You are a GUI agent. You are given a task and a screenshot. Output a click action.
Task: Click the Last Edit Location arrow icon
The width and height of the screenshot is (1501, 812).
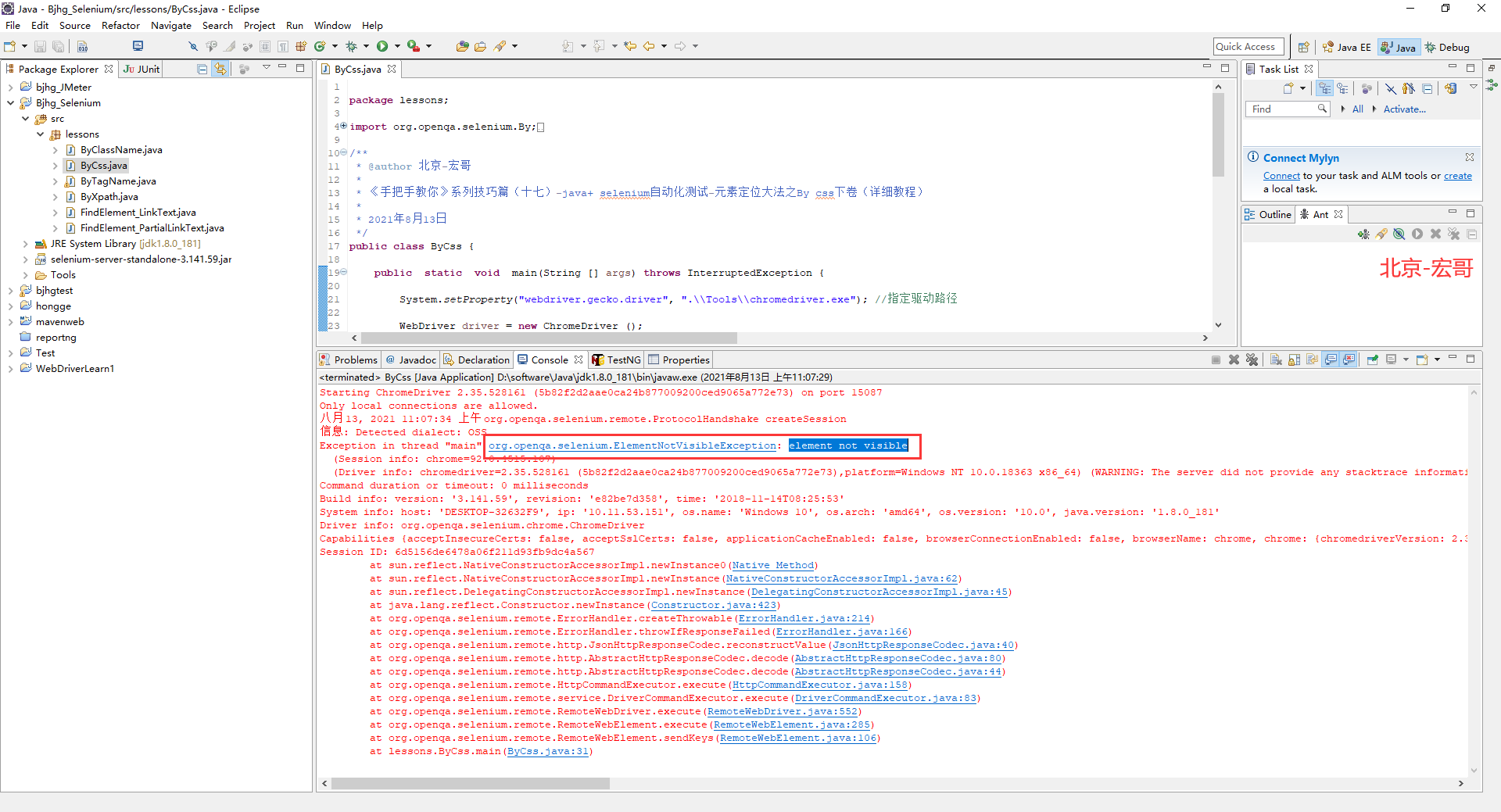(630, 46)
